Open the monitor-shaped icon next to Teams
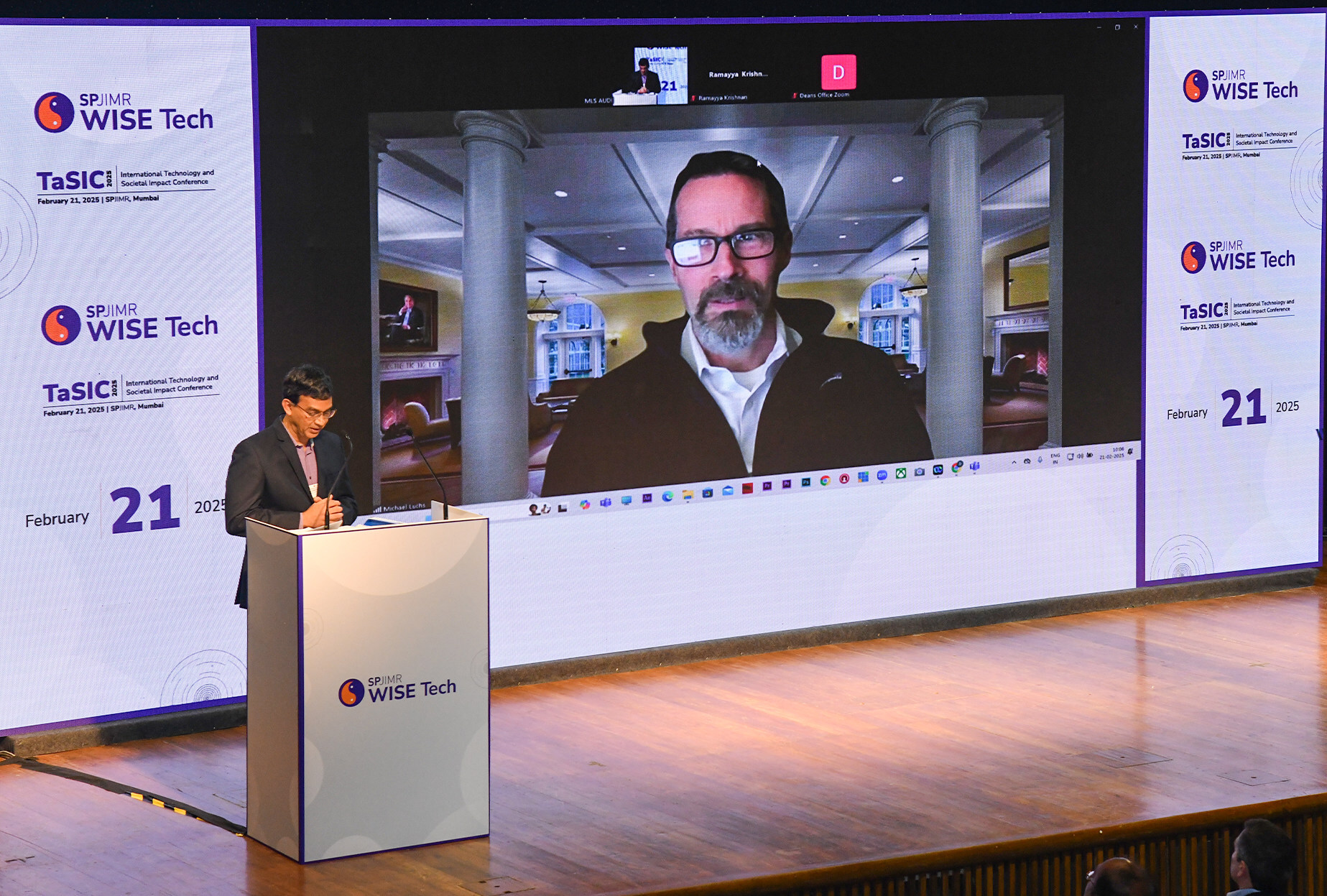Image resolution: width=1327 pixels, height=896 pixels. (x=626, y=500)
